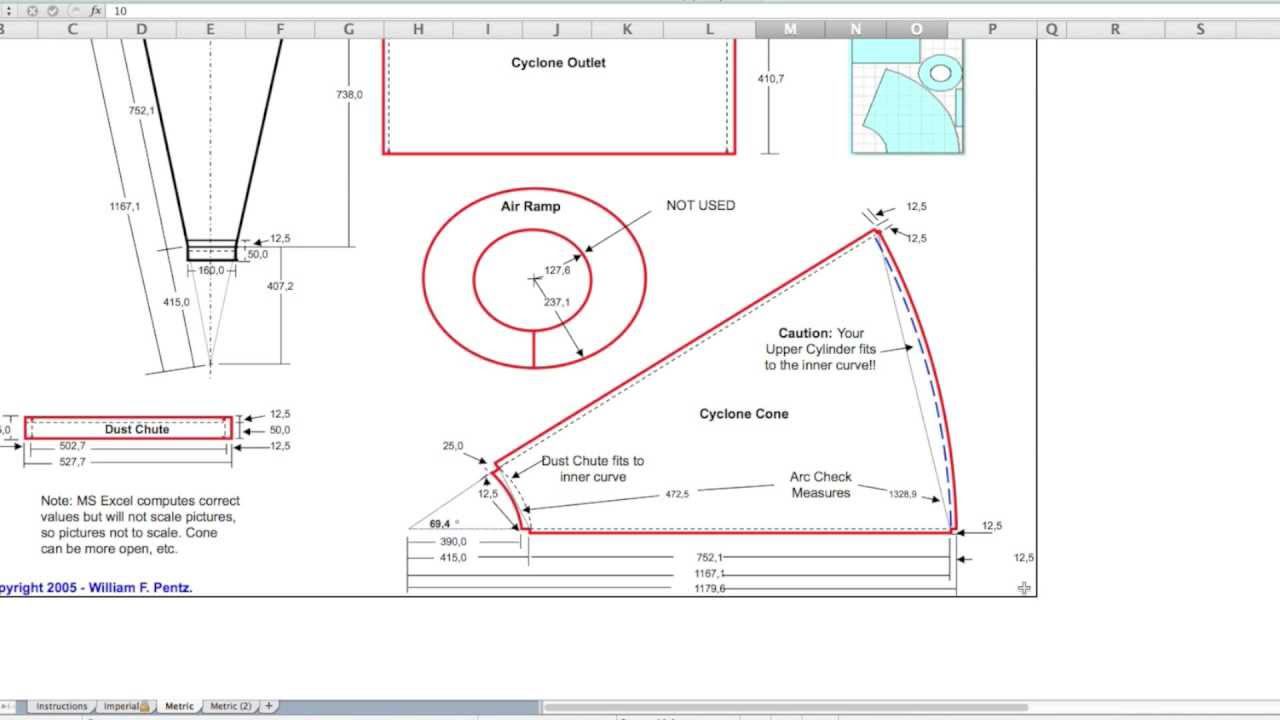Click the Cyclone Cone label

click(744, 414)
